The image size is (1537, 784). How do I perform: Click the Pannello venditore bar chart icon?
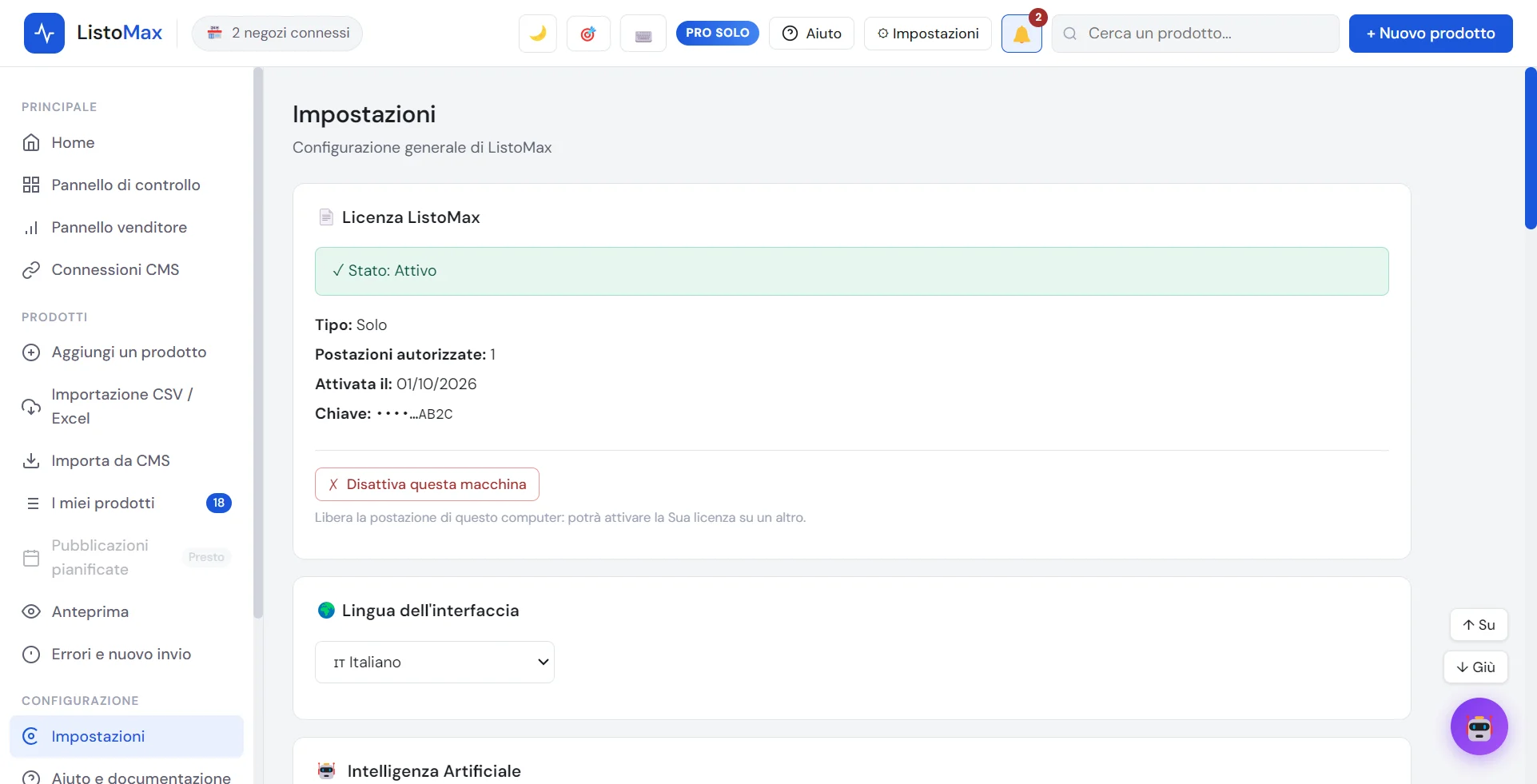point(31,227)
